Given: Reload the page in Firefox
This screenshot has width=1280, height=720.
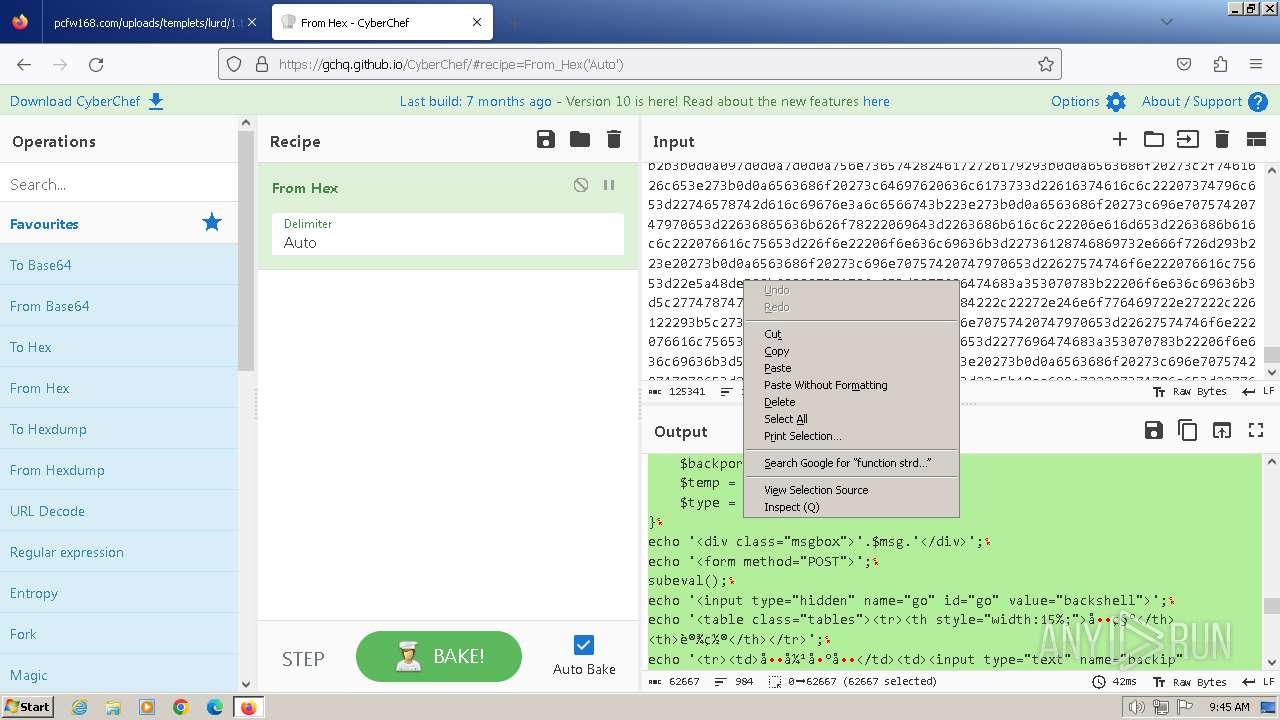Looking at the screenshot, I should pos(96,64).
